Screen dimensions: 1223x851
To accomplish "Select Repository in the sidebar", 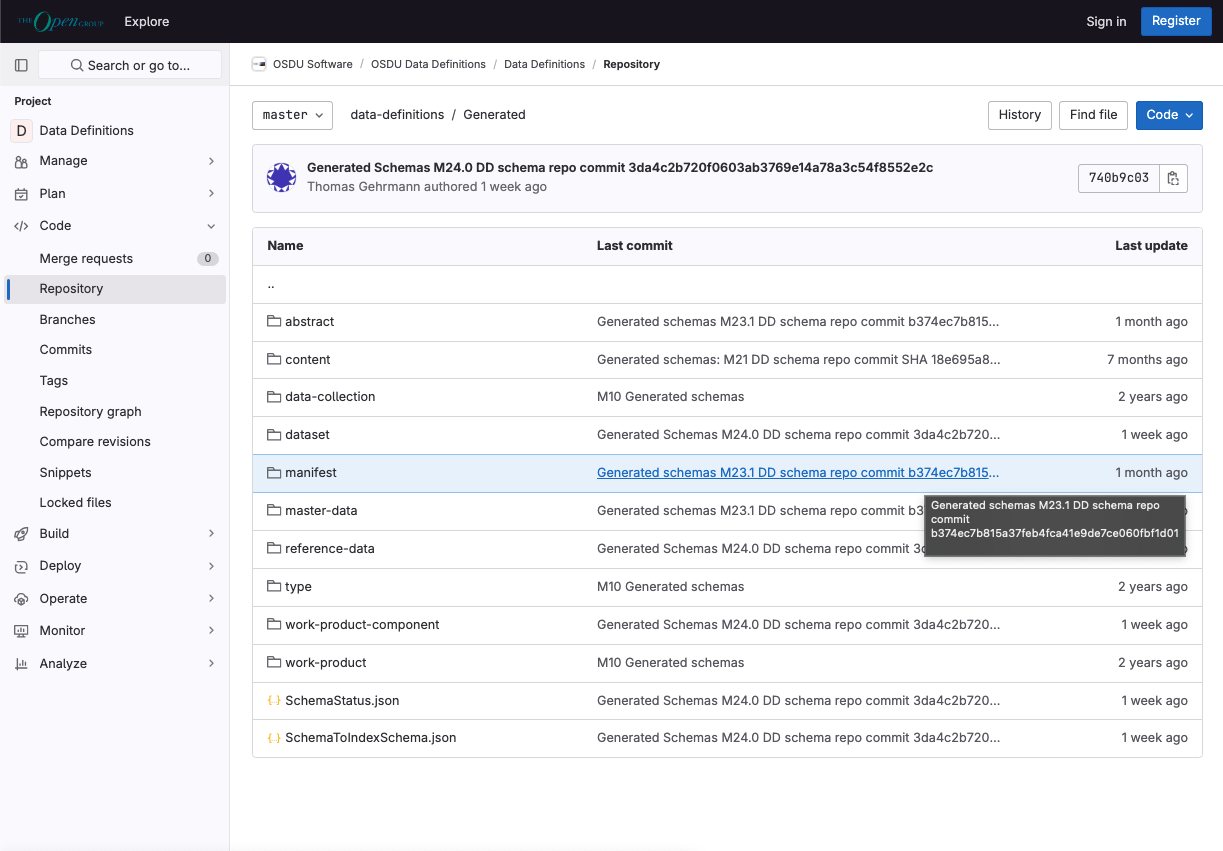I will (x=115, y=289).
